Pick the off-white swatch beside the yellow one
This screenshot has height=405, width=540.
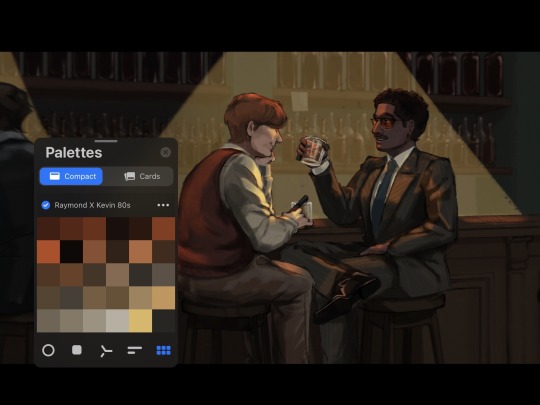117,321
